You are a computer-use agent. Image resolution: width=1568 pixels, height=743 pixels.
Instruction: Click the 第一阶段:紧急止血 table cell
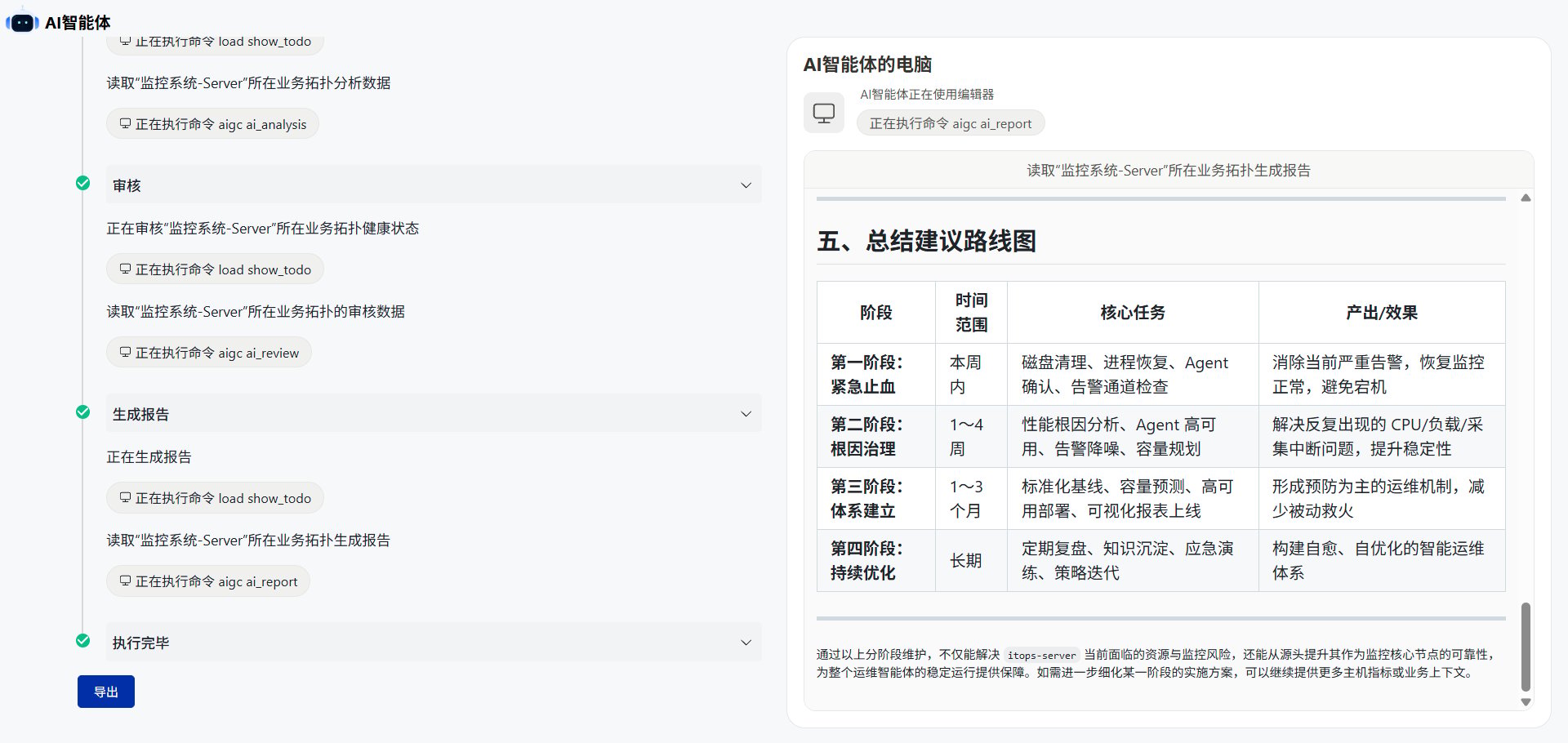876,374
